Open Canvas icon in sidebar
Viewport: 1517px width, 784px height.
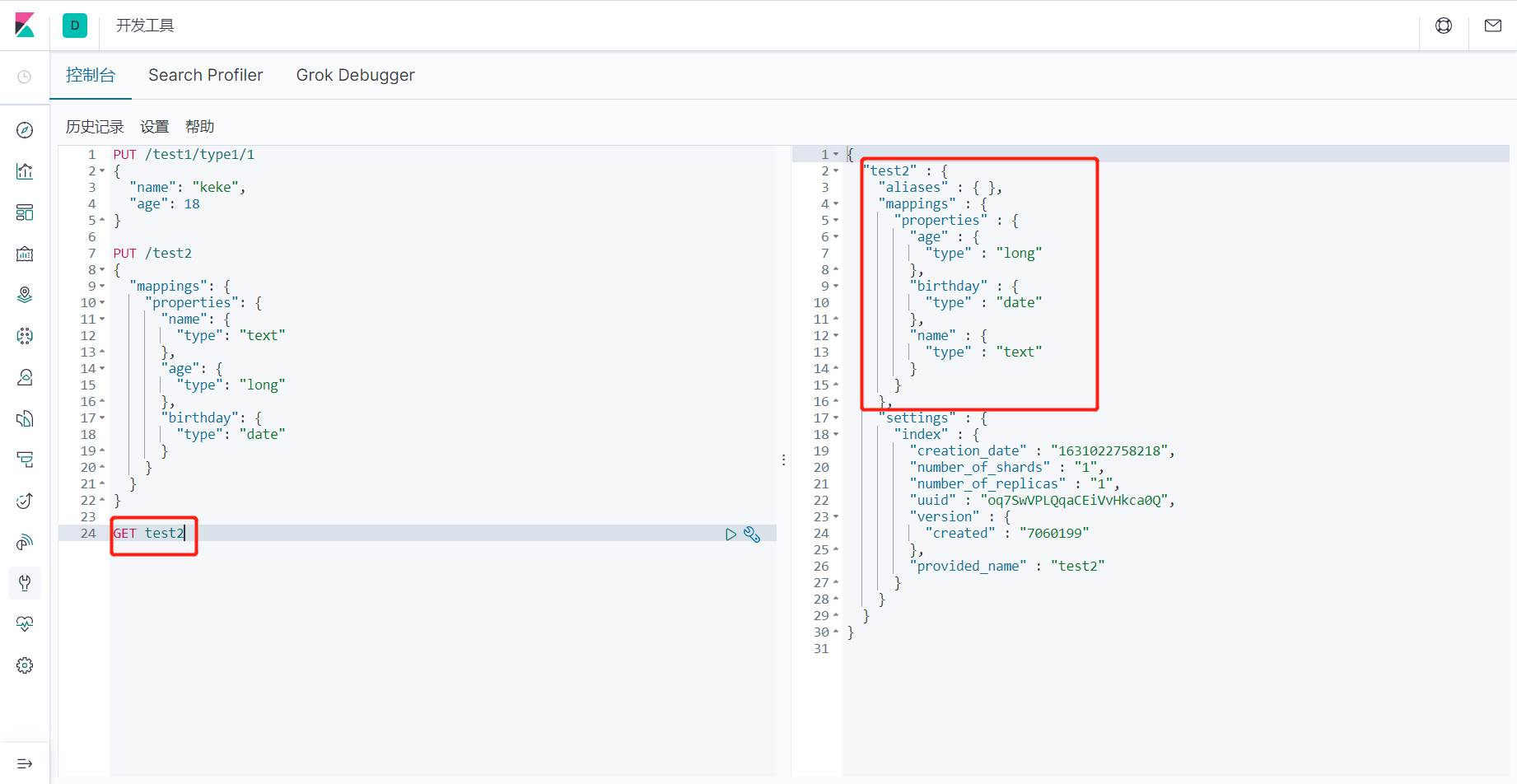pos(25,254)
